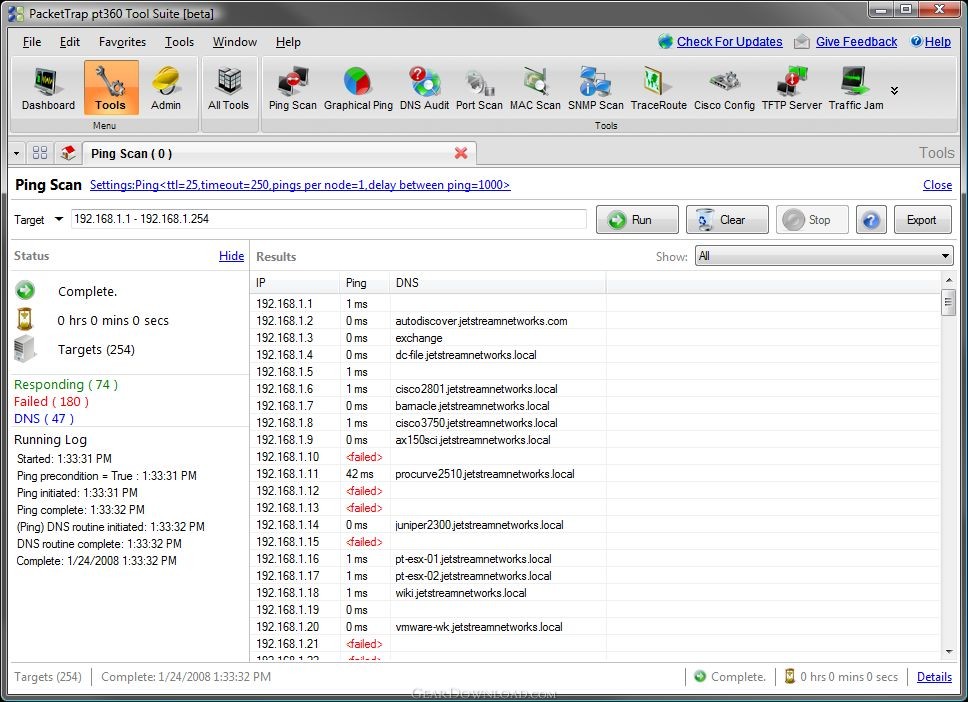The width and height of the screenshot is (968, 702).
Task: Select the row for autodiscover.jetstreamnetworks.com
Action: (x=596, y=321)
